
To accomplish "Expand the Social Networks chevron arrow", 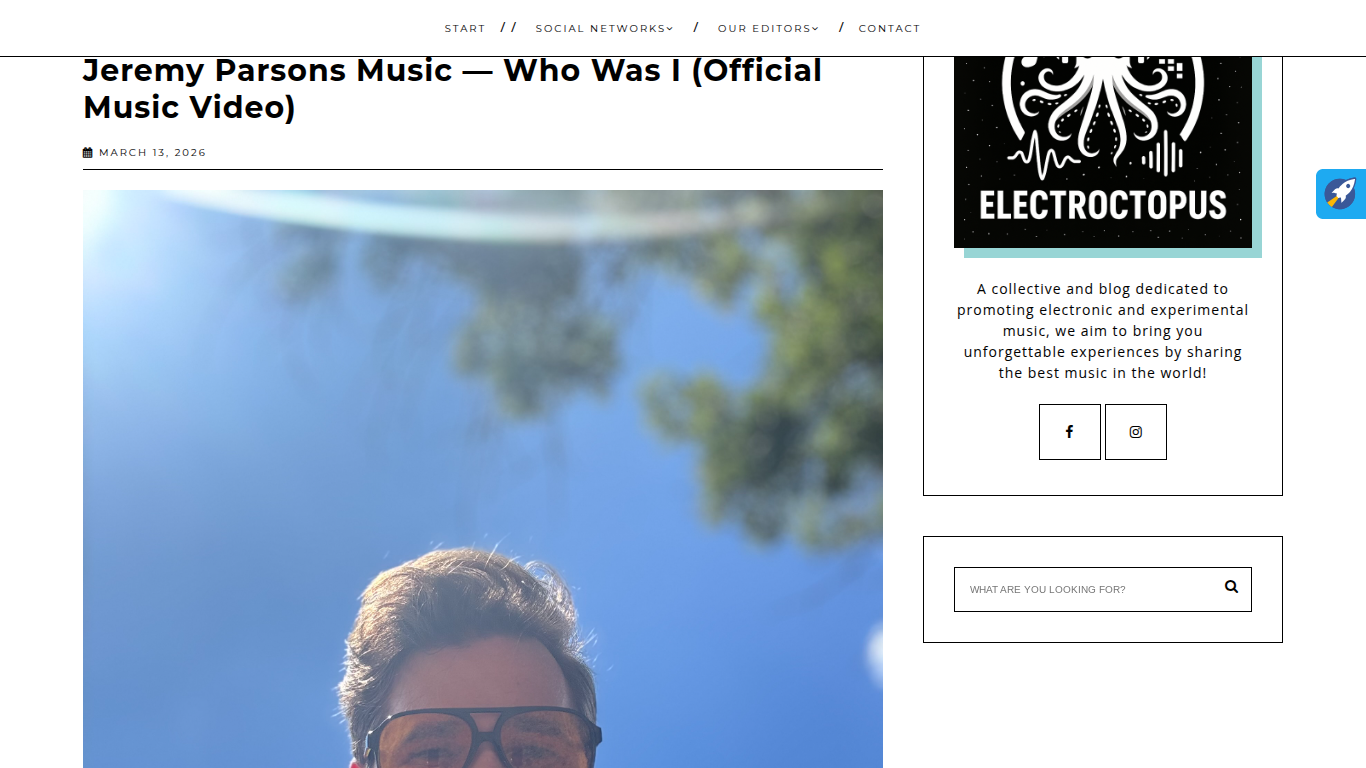I will coord(670,29).
